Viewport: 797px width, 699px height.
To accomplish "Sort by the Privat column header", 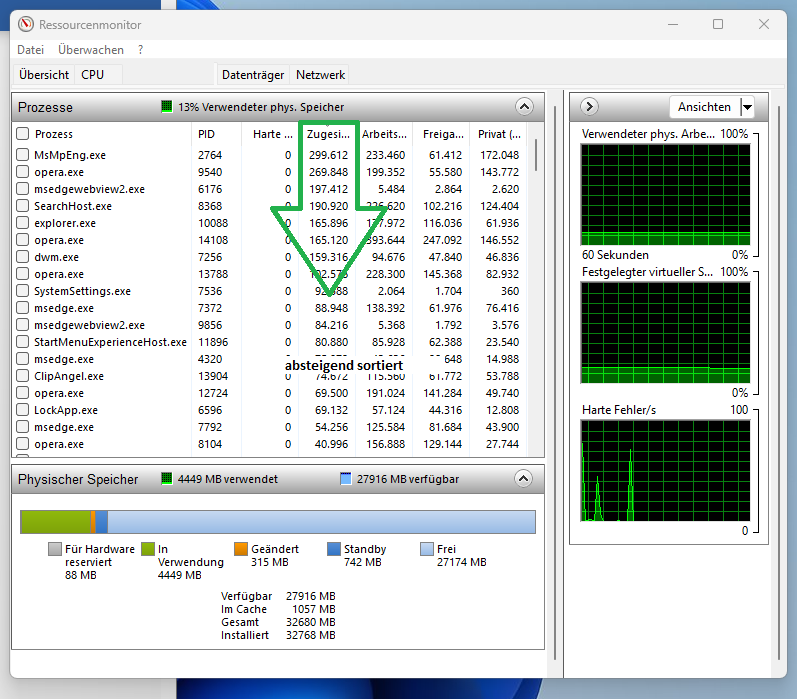I will 498,134.
